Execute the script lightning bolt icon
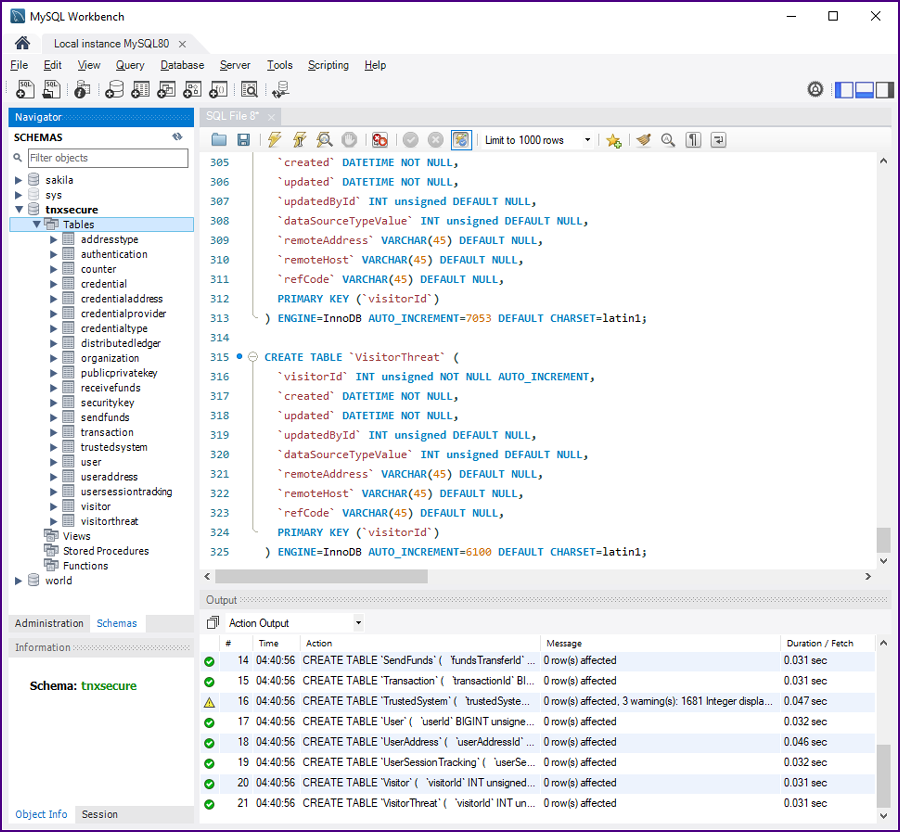 coord(274,139)
